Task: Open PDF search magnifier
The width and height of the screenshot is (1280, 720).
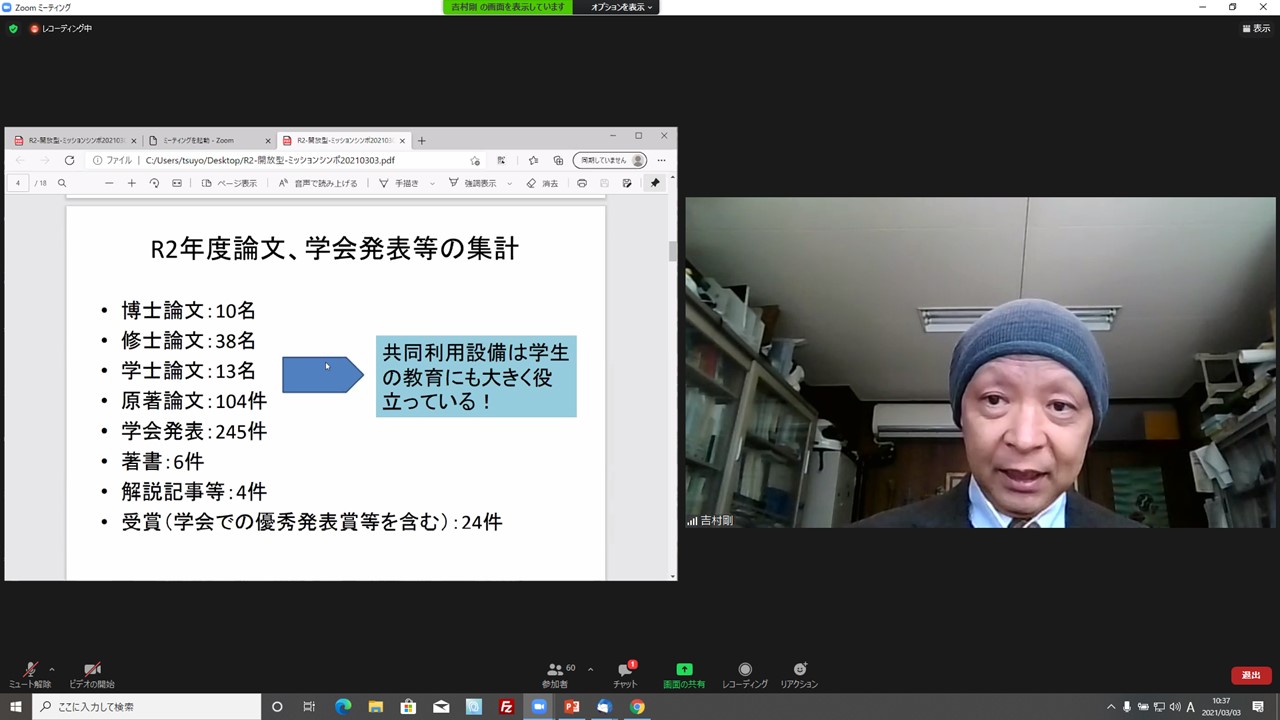Action: click(x=62, y=183)
